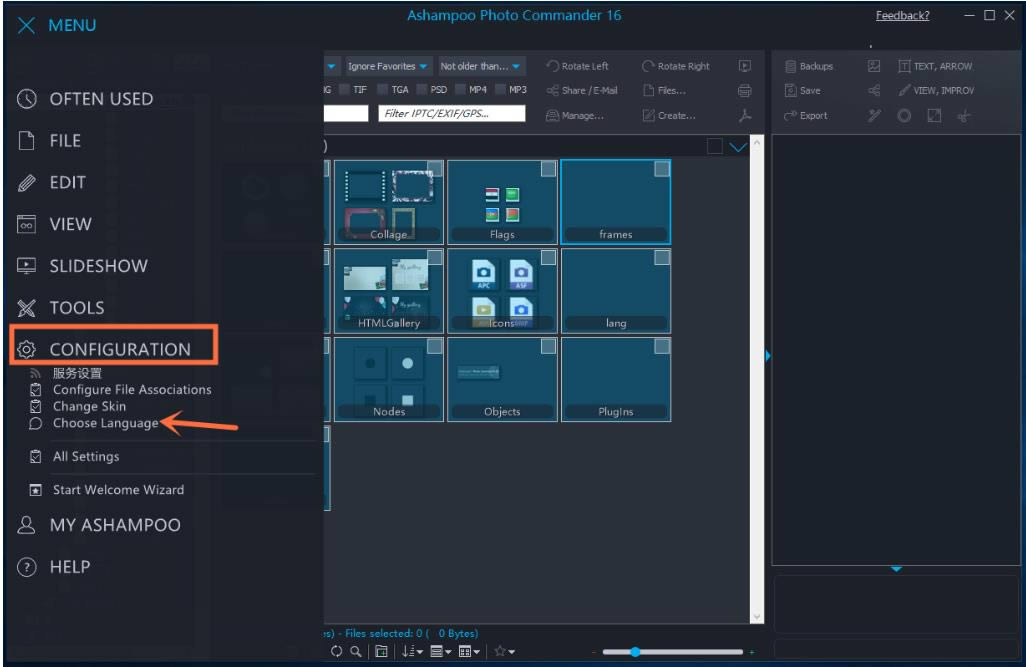Open the VIEW, IMPROV tools

pyautogui.click(x=936, y=90)
